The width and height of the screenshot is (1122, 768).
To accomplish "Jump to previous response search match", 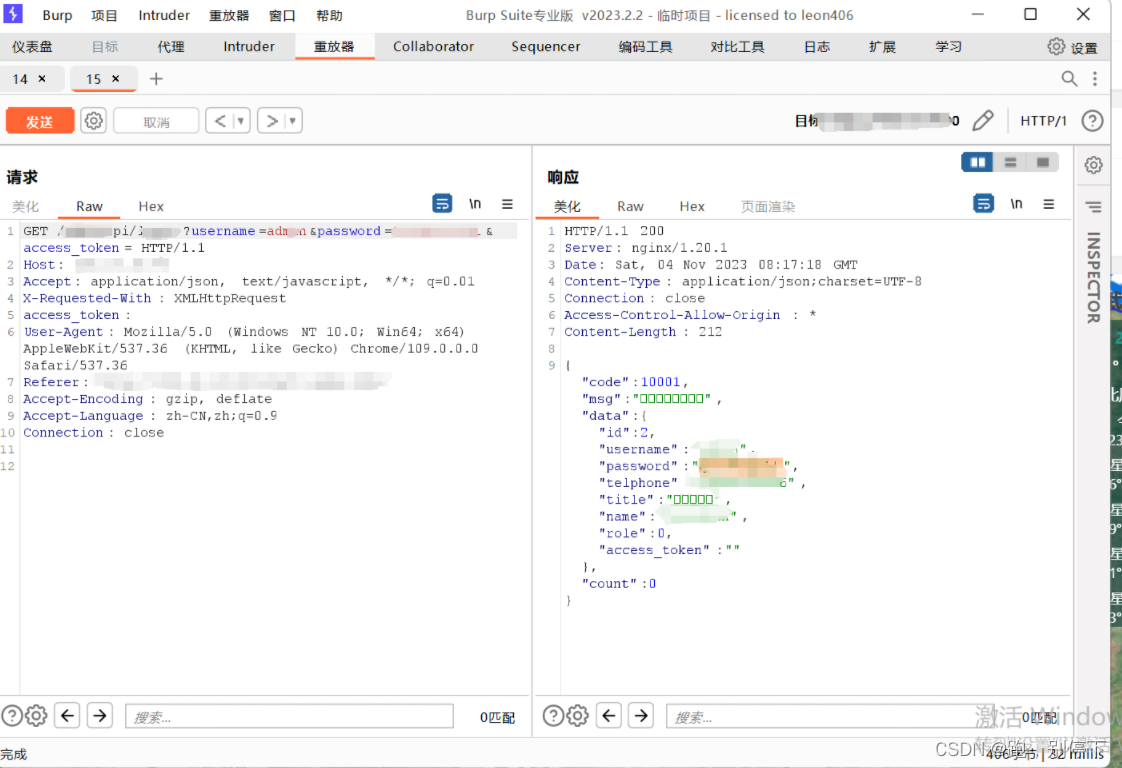I will [x=609, y=715].
